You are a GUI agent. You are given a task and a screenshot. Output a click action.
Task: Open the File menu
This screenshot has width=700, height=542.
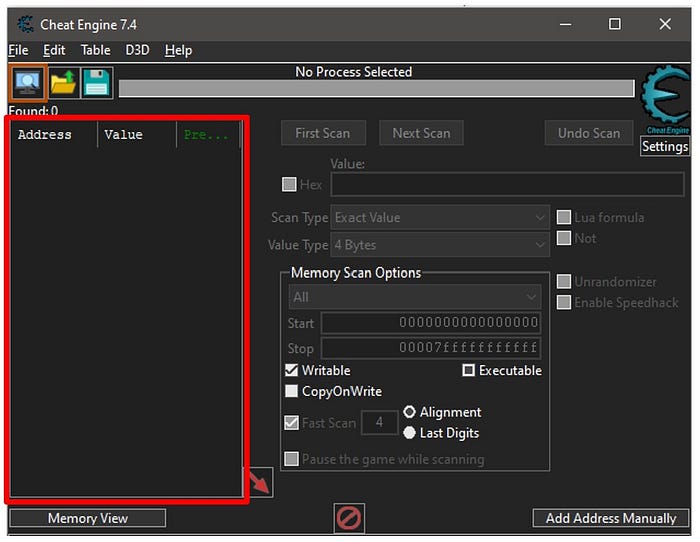(18, 50)
